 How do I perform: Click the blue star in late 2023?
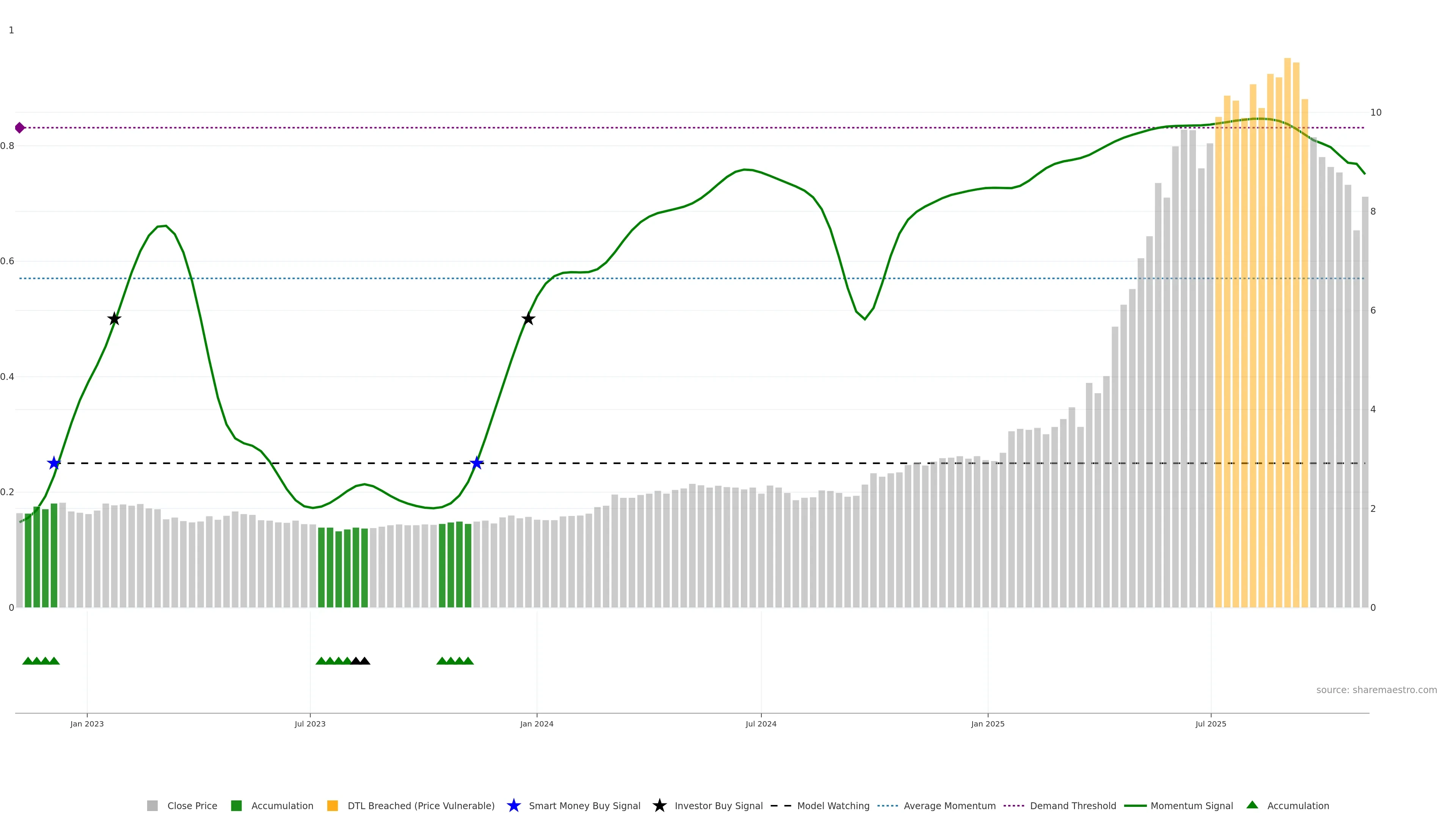pyautogui.click(x=477, y=463)
